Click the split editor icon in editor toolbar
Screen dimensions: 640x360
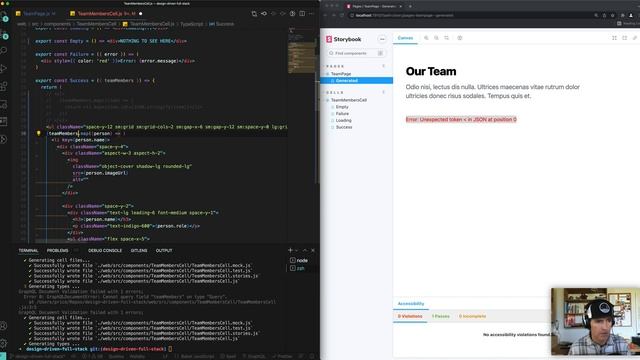click(302, 13)
